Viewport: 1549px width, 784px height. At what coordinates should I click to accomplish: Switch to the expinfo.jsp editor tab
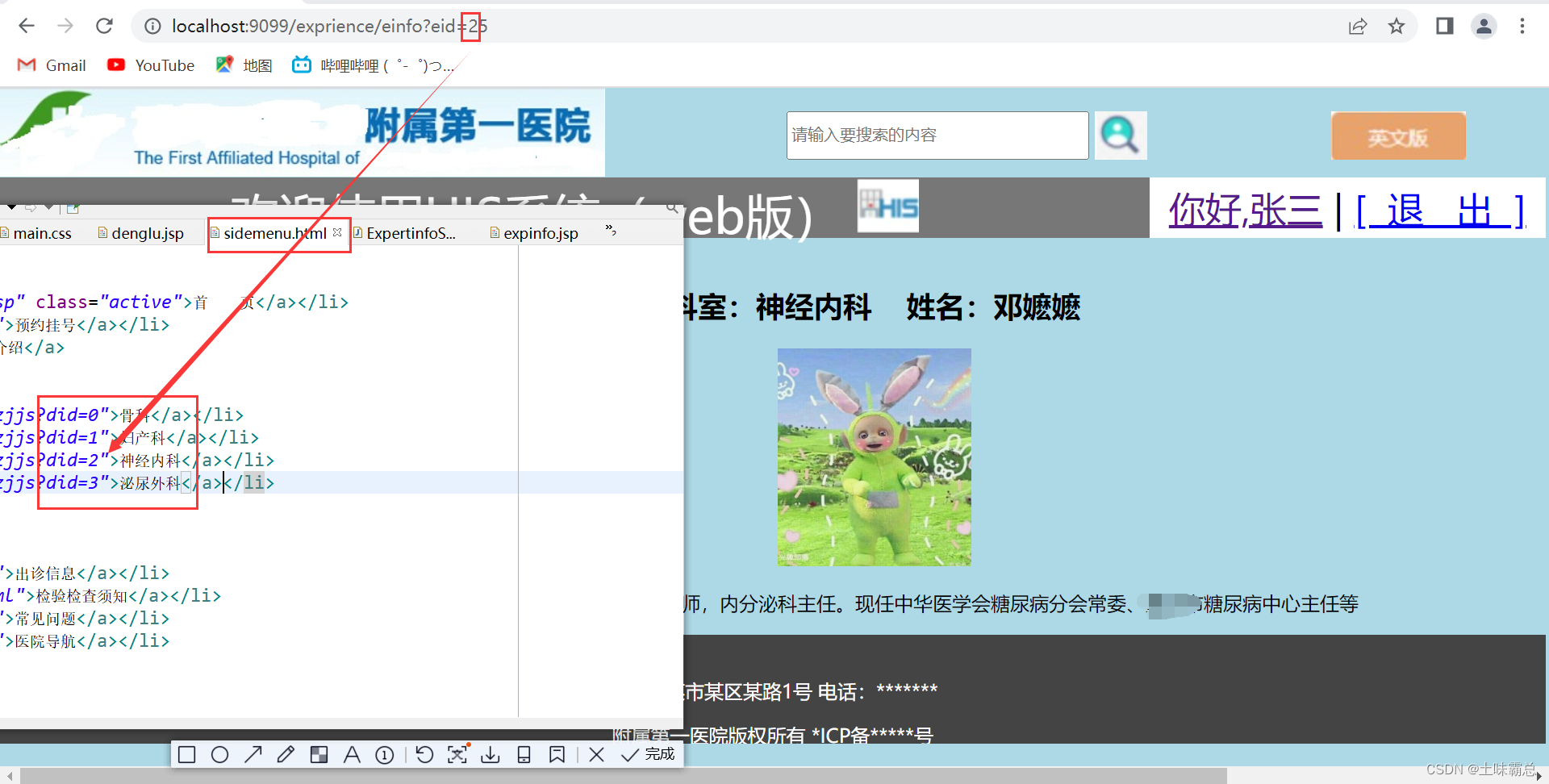tap(534, 233)
